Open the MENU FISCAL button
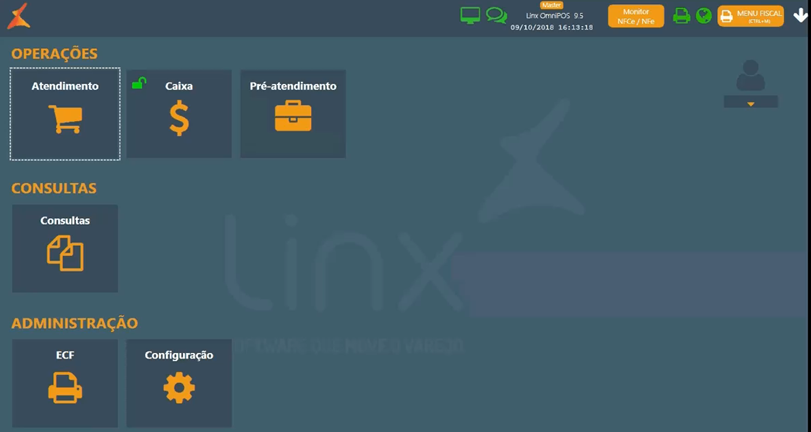The height and width of the screenshot is (432, 811). (x=750, y=16)
